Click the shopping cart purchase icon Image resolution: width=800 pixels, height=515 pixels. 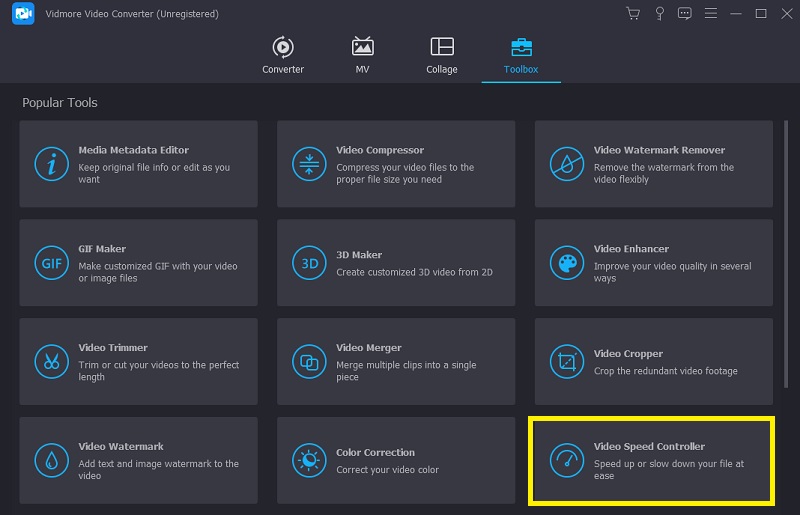[x=632, y=14]
